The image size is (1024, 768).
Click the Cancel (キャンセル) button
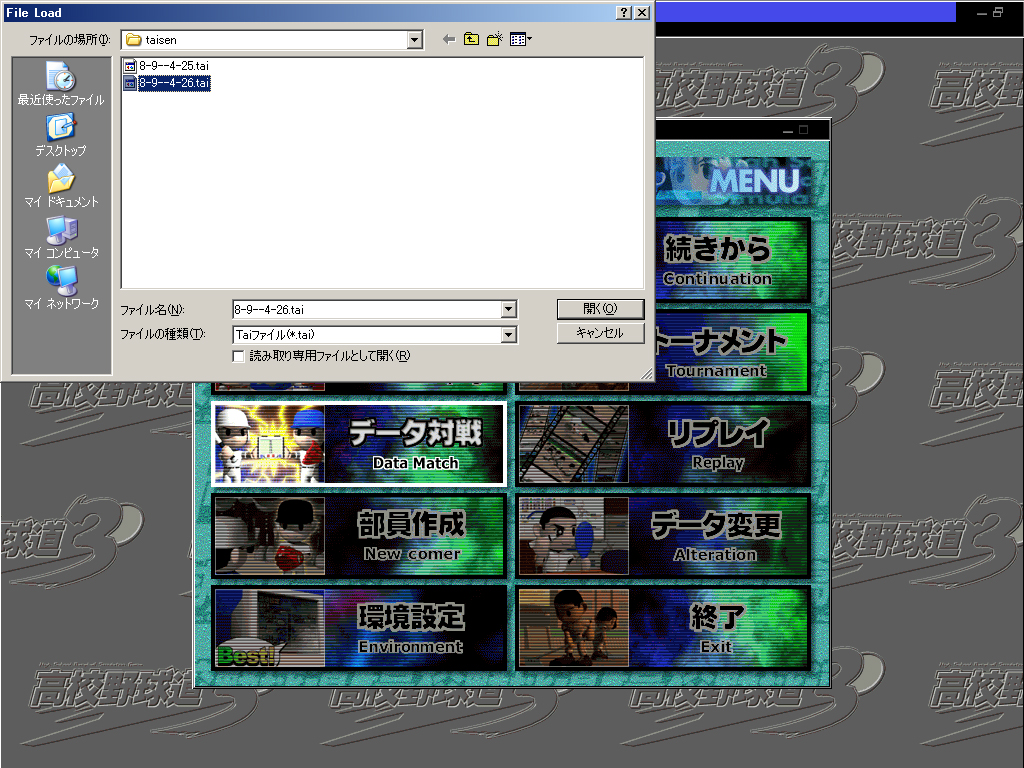pos(600,333)
